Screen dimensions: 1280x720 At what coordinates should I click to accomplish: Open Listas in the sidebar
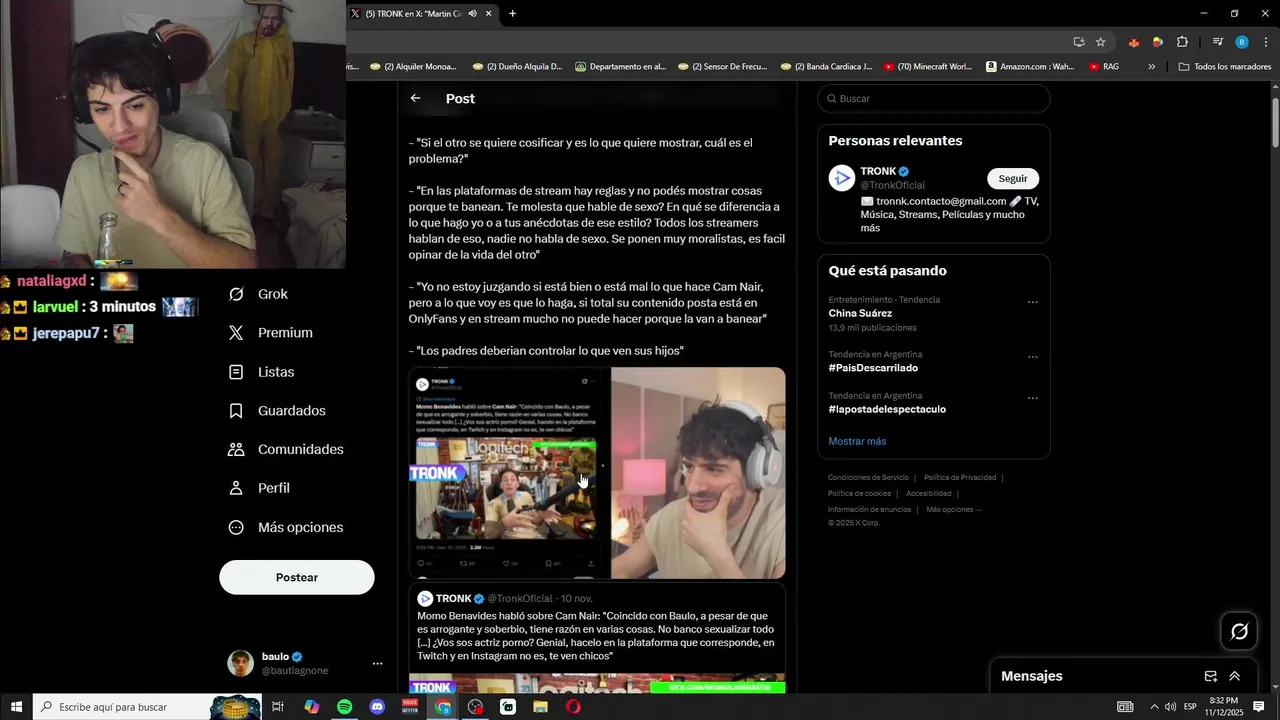coord(261,372)
